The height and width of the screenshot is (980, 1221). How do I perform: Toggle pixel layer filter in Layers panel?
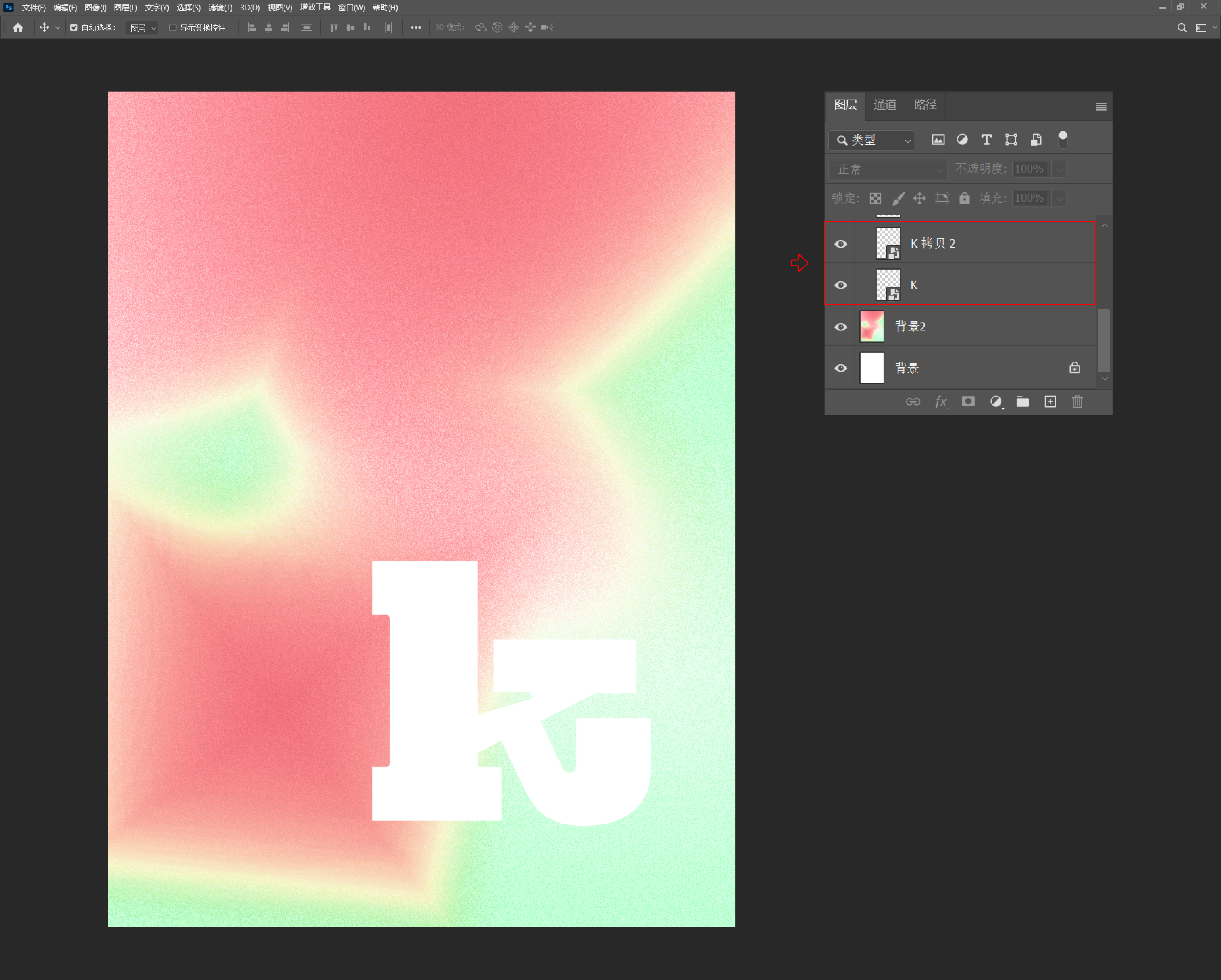[938, 140]
